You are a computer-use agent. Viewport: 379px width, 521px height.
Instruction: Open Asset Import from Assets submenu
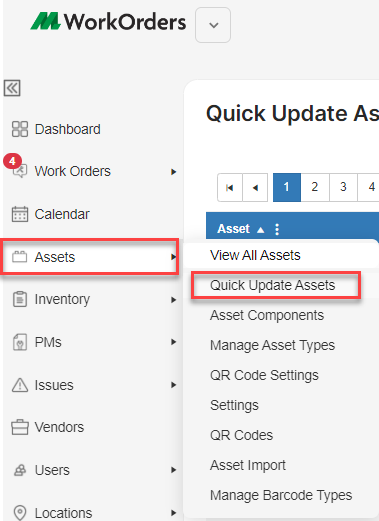pyautogui.click(x=248, y=465)
